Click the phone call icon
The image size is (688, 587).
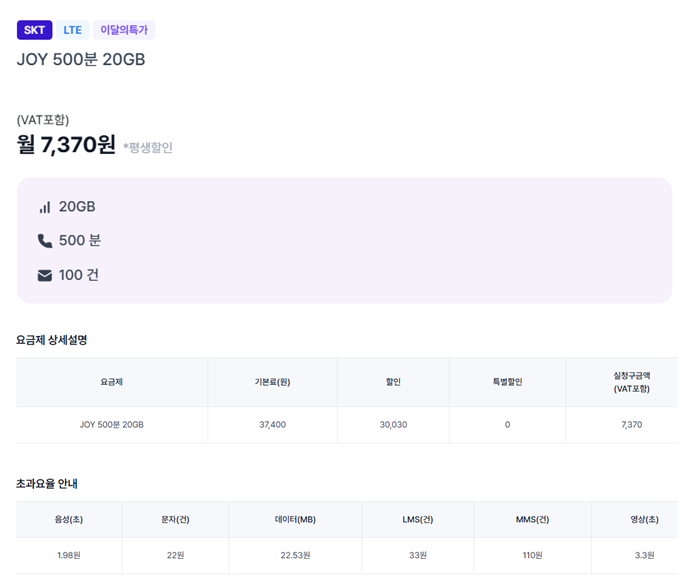(45, 241)
